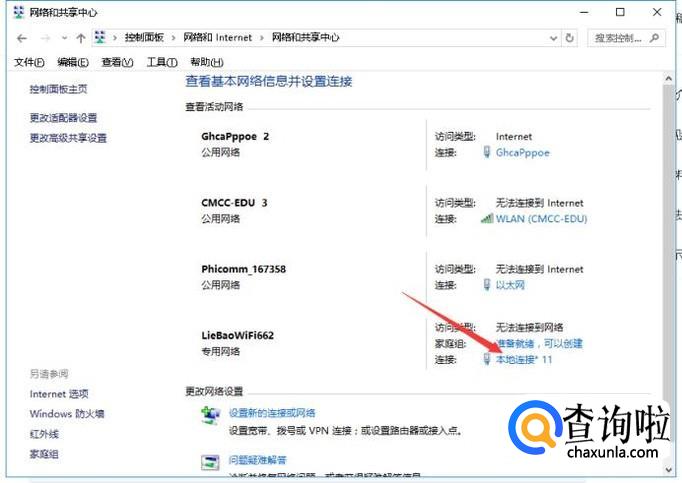Select the LieBaoWiFi662 network name
The width and height of the screenshot is (682, 483).
(x=237, y=335)
